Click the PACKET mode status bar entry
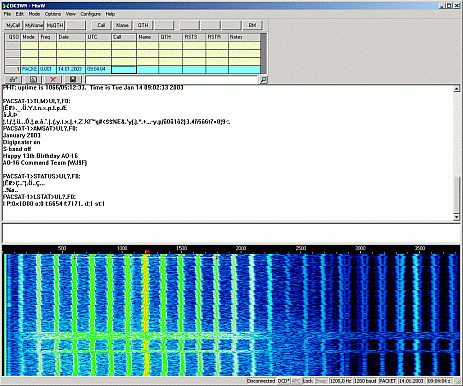Image resolution: width=463 pixels, height=386 pixels. 388,381
